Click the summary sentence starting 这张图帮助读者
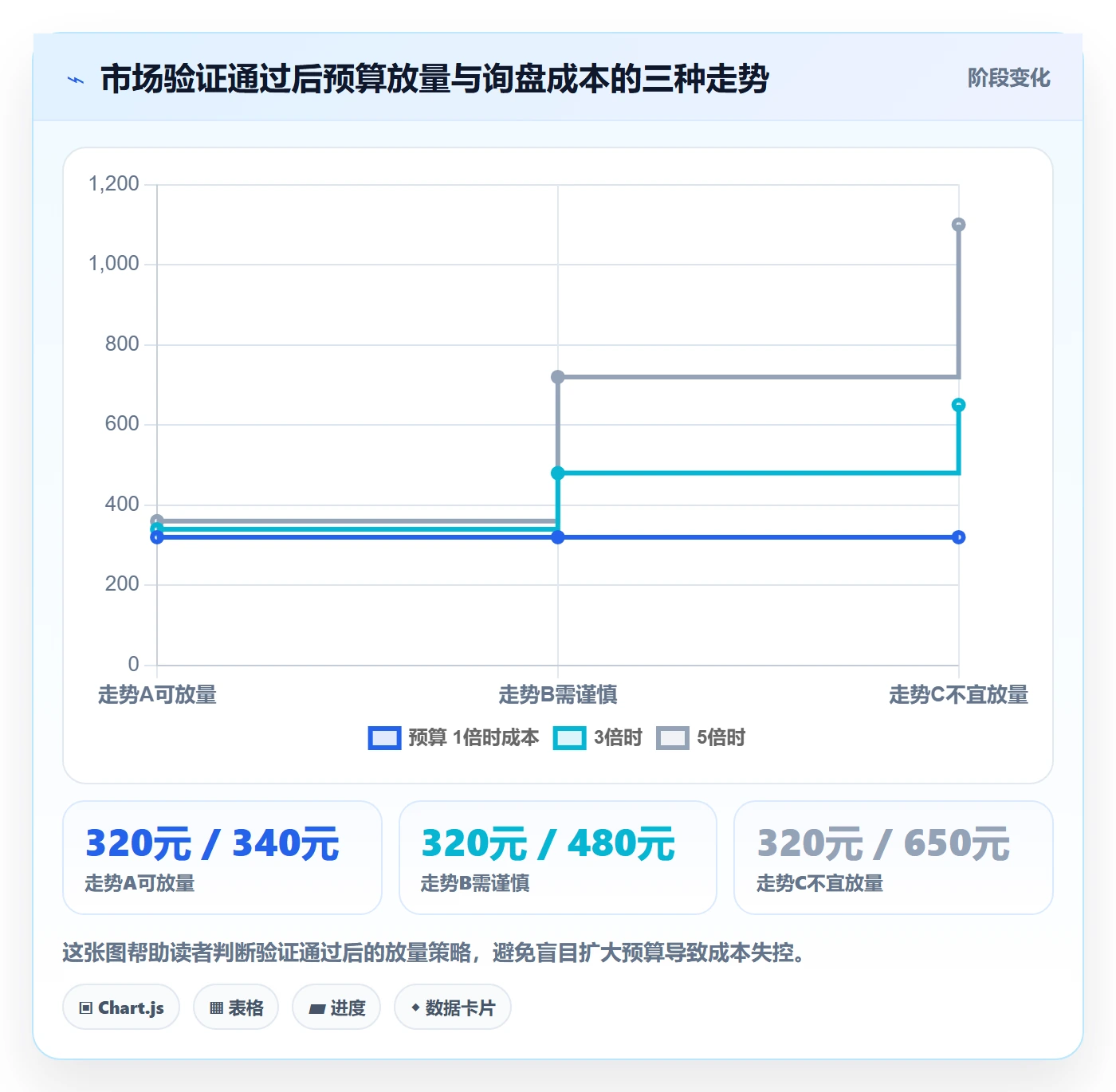This screenshot has height=1092, width=1116. (437, 953)
